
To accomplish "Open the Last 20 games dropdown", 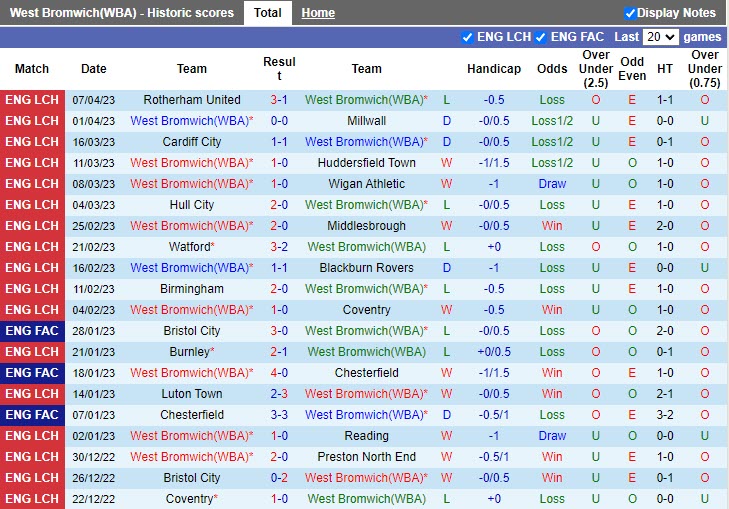I will click(x=661, y=37).
